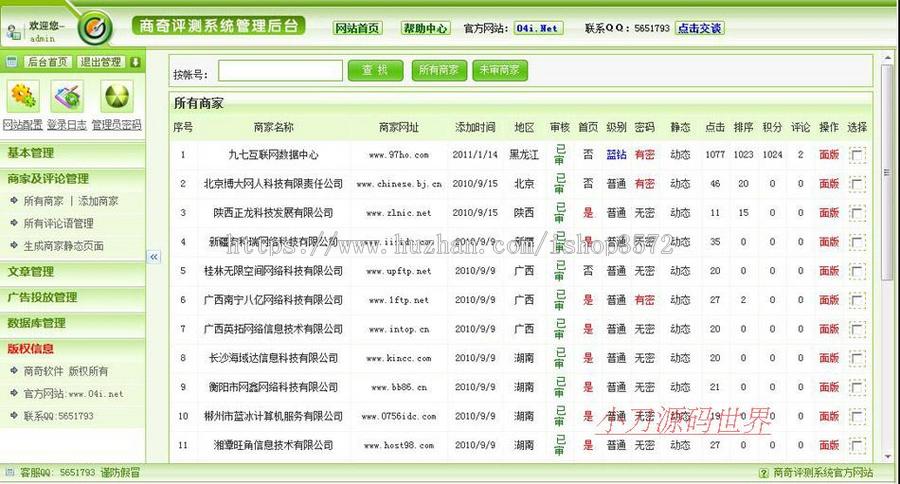The width and height of the screenshot is (900, 484).
Task: Click the vertical scrollbar thumb
Action: click(887, 172)
